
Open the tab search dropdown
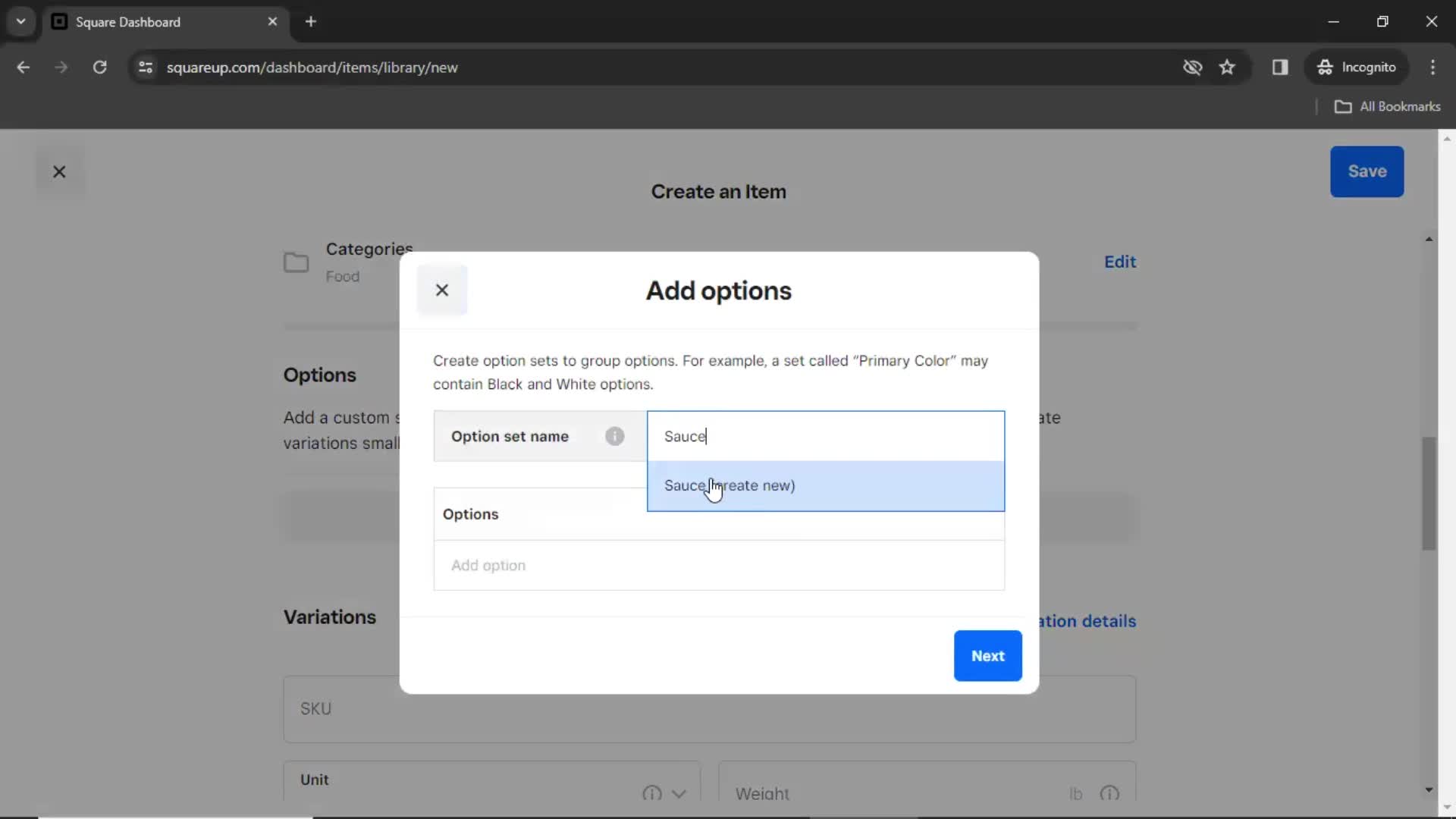(20, 22)
